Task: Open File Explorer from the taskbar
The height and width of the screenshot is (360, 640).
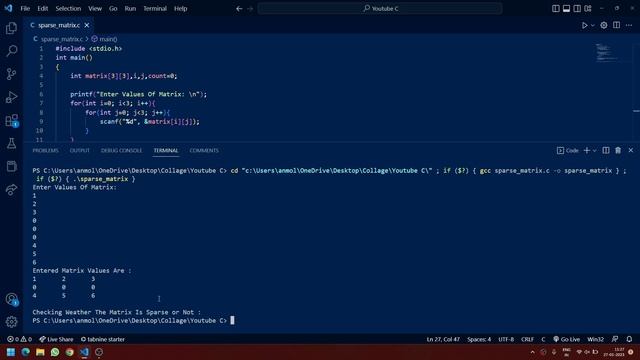Action: coord(40,352)
